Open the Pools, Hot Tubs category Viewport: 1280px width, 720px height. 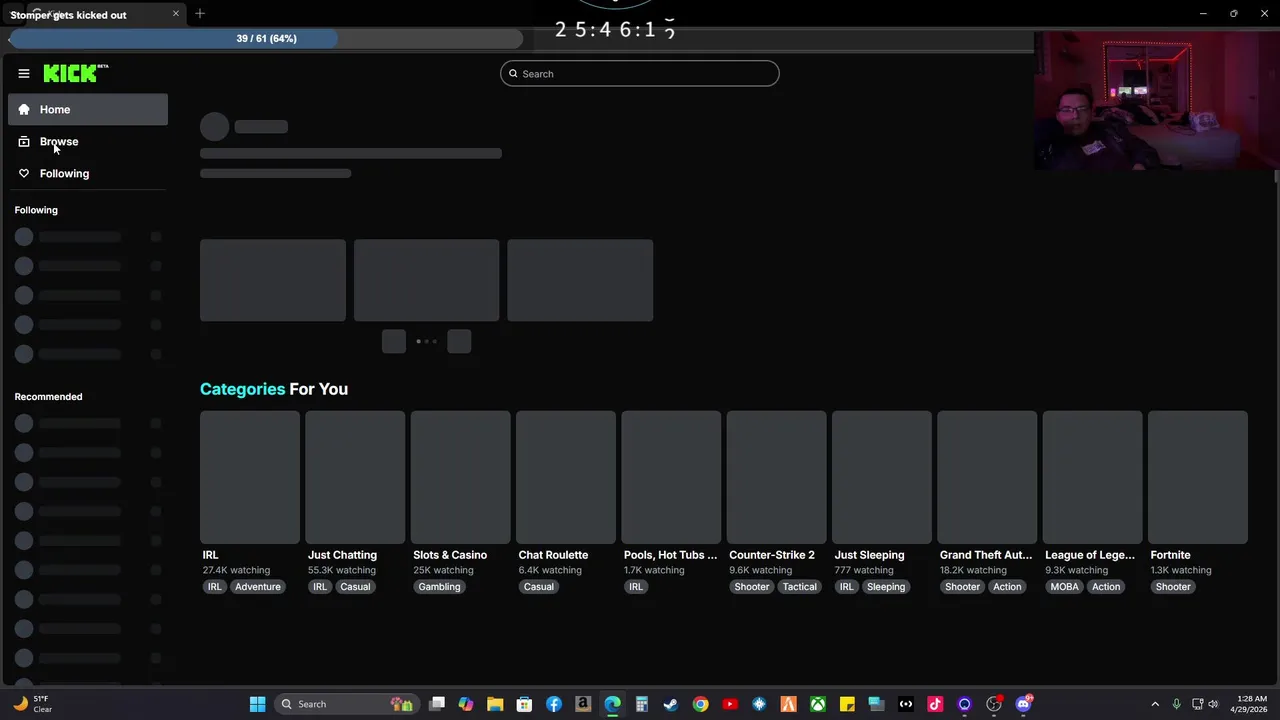tap(671, 477)
